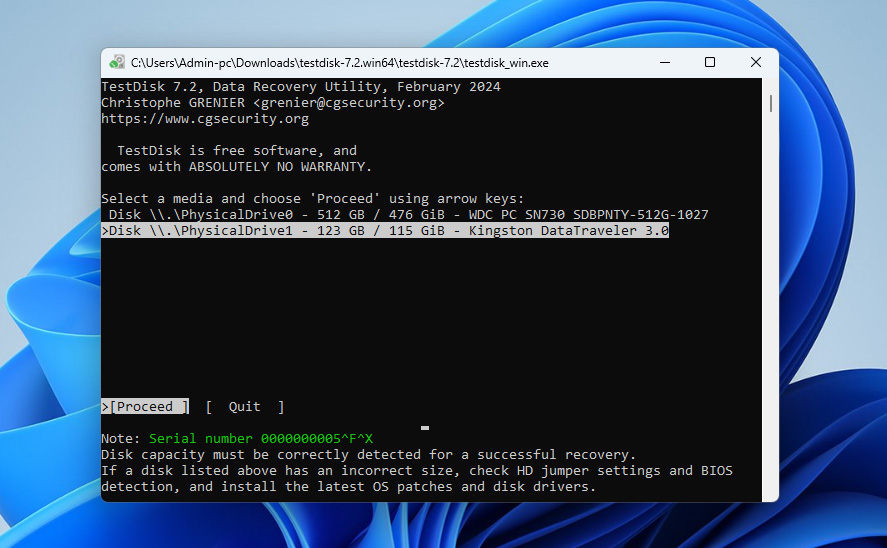Click the https://www.cgsecurity.org URL

tap(205, 119)
